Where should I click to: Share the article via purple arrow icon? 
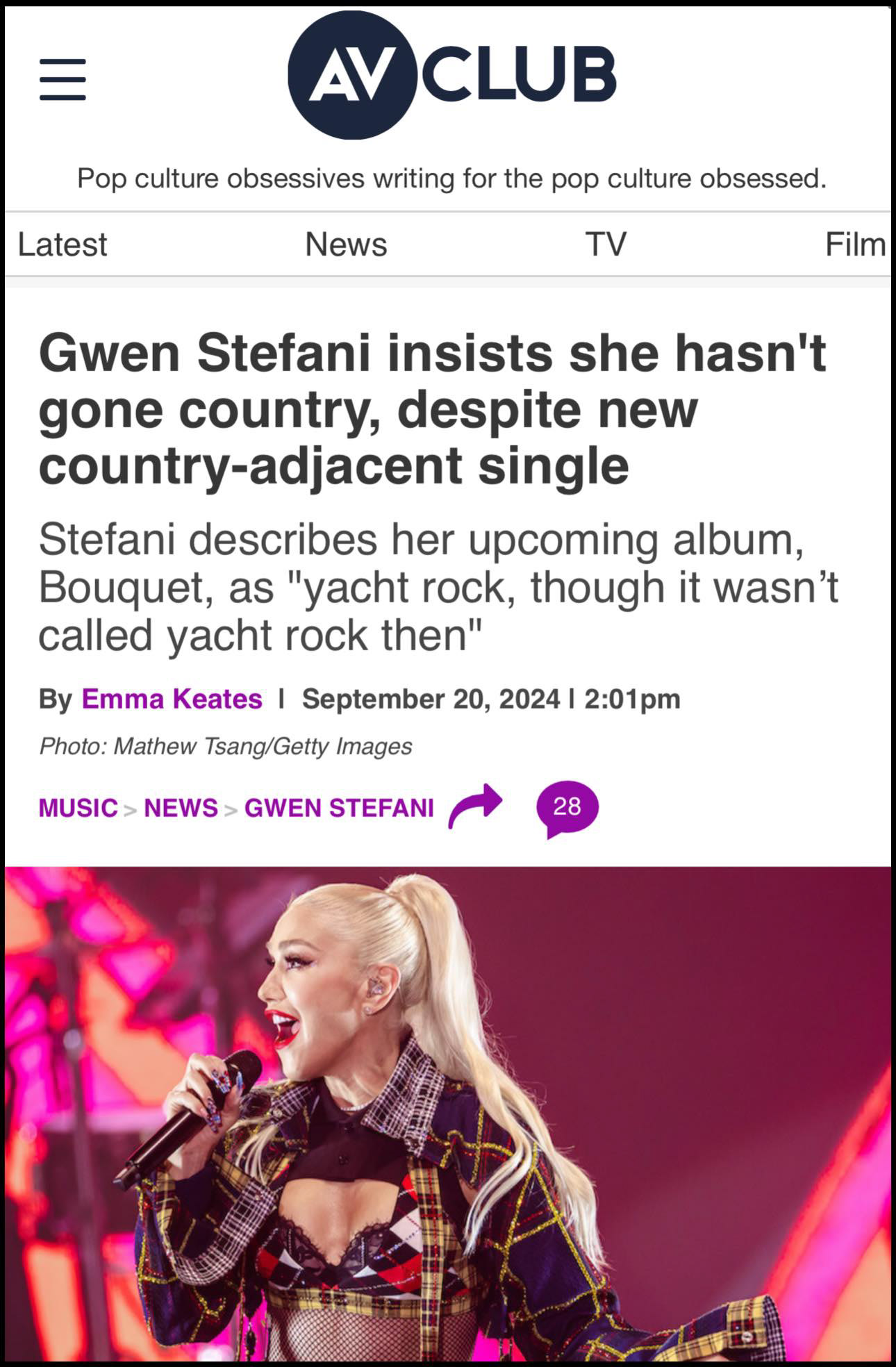click(x=475, y=806)
